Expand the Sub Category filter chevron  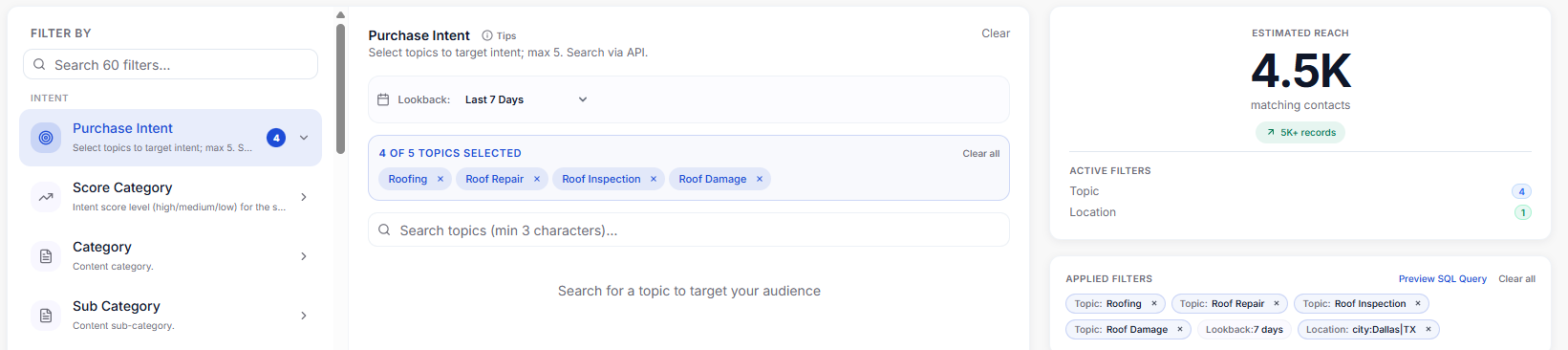(304, 316)
